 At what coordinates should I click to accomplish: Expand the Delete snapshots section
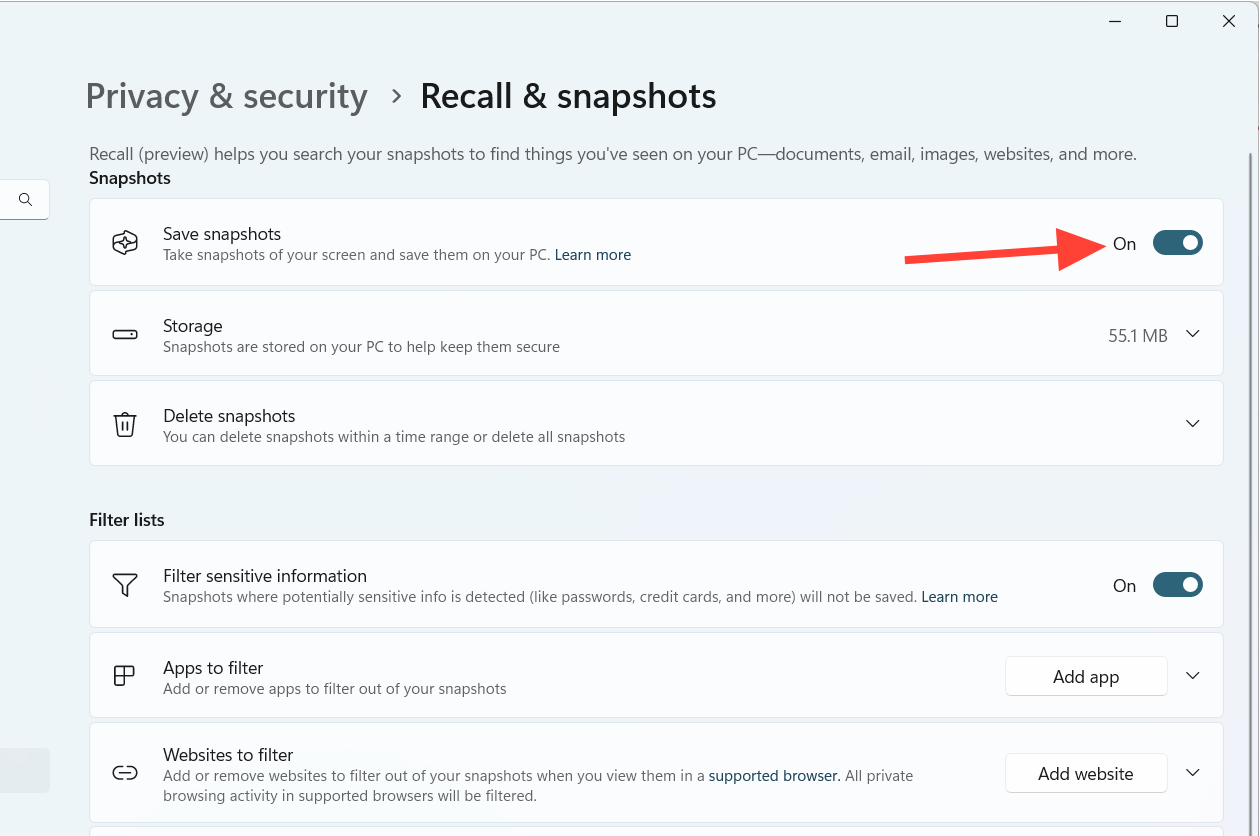pyautogui.click(x=1192, y=423)
